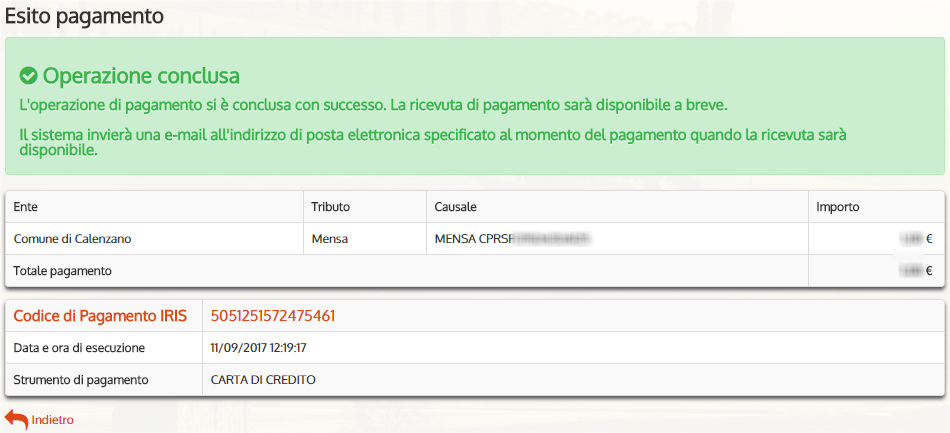Click the Esito pagamento page title
This screenshot has height=433, width=950.
(x=84, y=16)
